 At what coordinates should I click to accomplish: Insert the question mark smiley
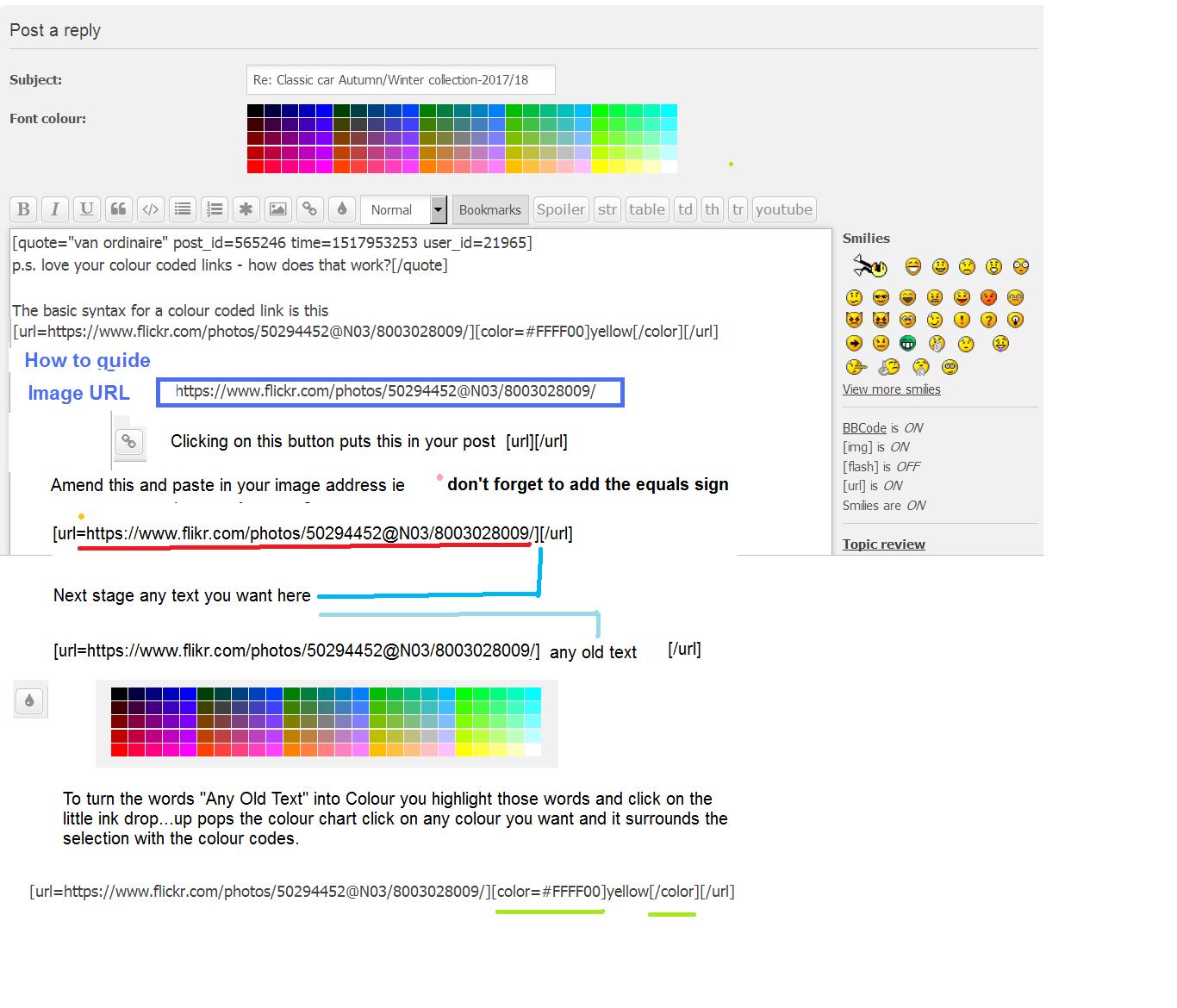(x=988, y=320)
